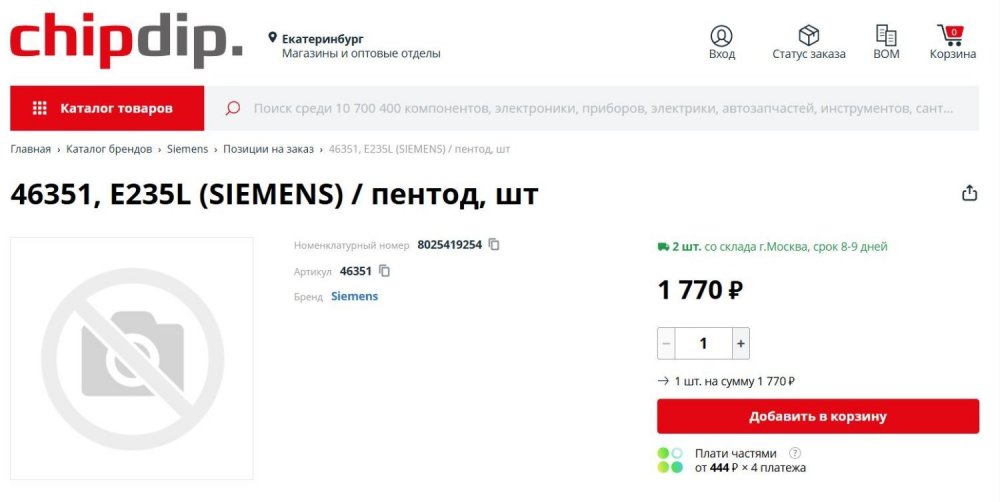Open the Siemens brand link

click(x=354, y=296)
